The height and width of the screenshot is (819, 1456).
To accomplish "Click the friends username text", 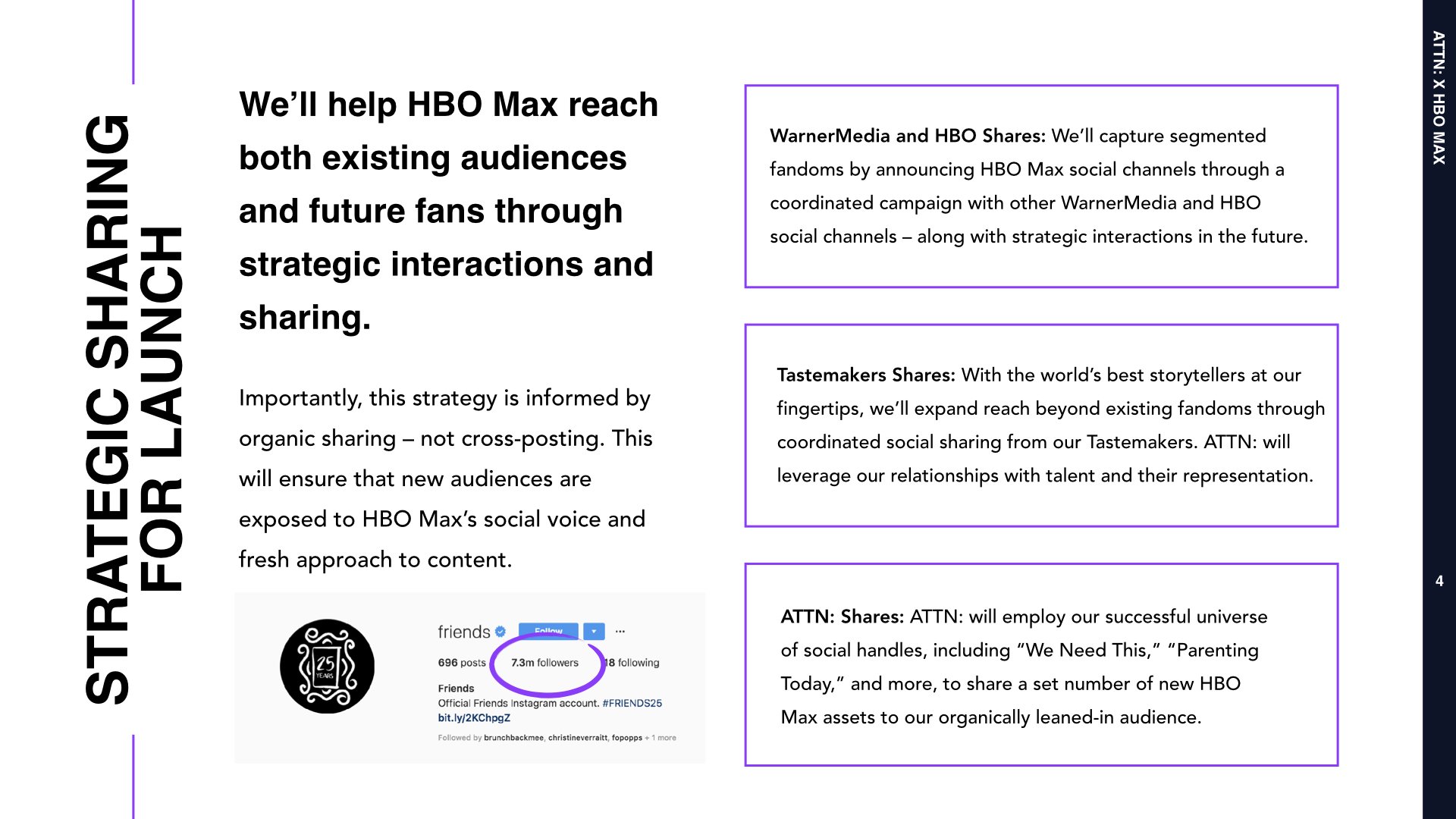I will pyautogui.click(x=464, y=632).
